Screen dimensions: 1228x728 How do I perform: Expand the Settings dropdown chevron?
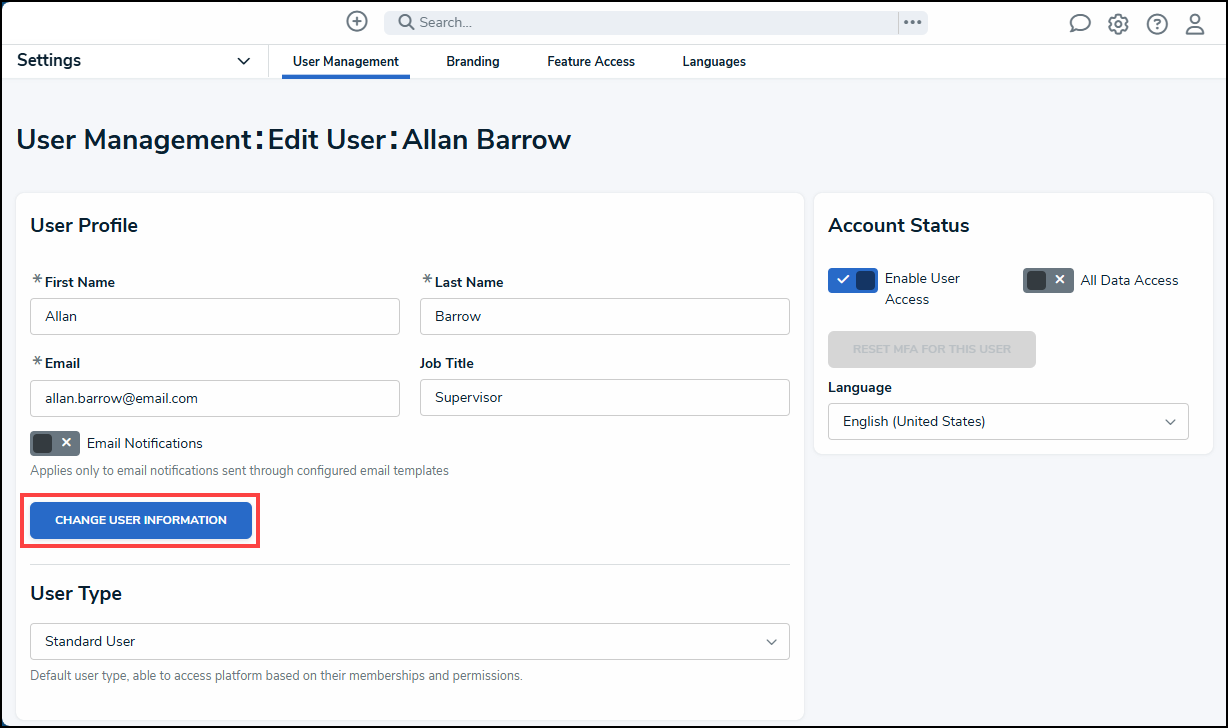click(243, 61)
